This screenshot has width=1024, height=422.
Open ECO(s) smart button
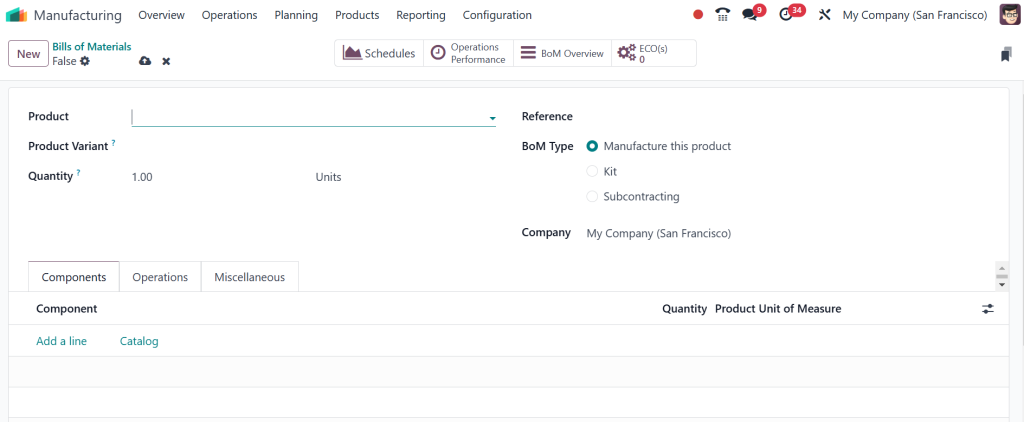coord(654,54)
